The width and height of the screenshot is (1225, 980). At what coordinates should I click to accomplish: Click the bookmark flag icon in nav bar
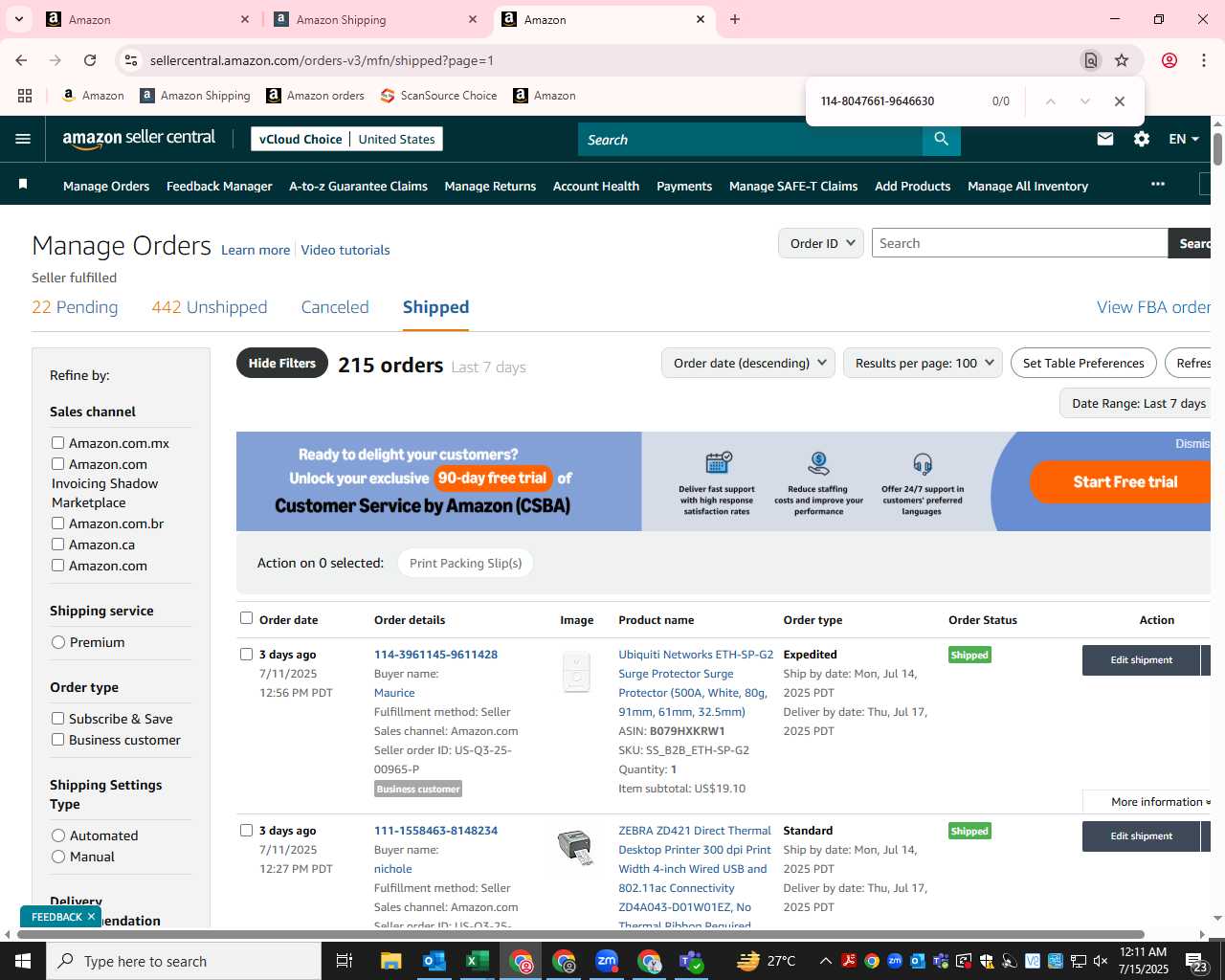[23, 185]
